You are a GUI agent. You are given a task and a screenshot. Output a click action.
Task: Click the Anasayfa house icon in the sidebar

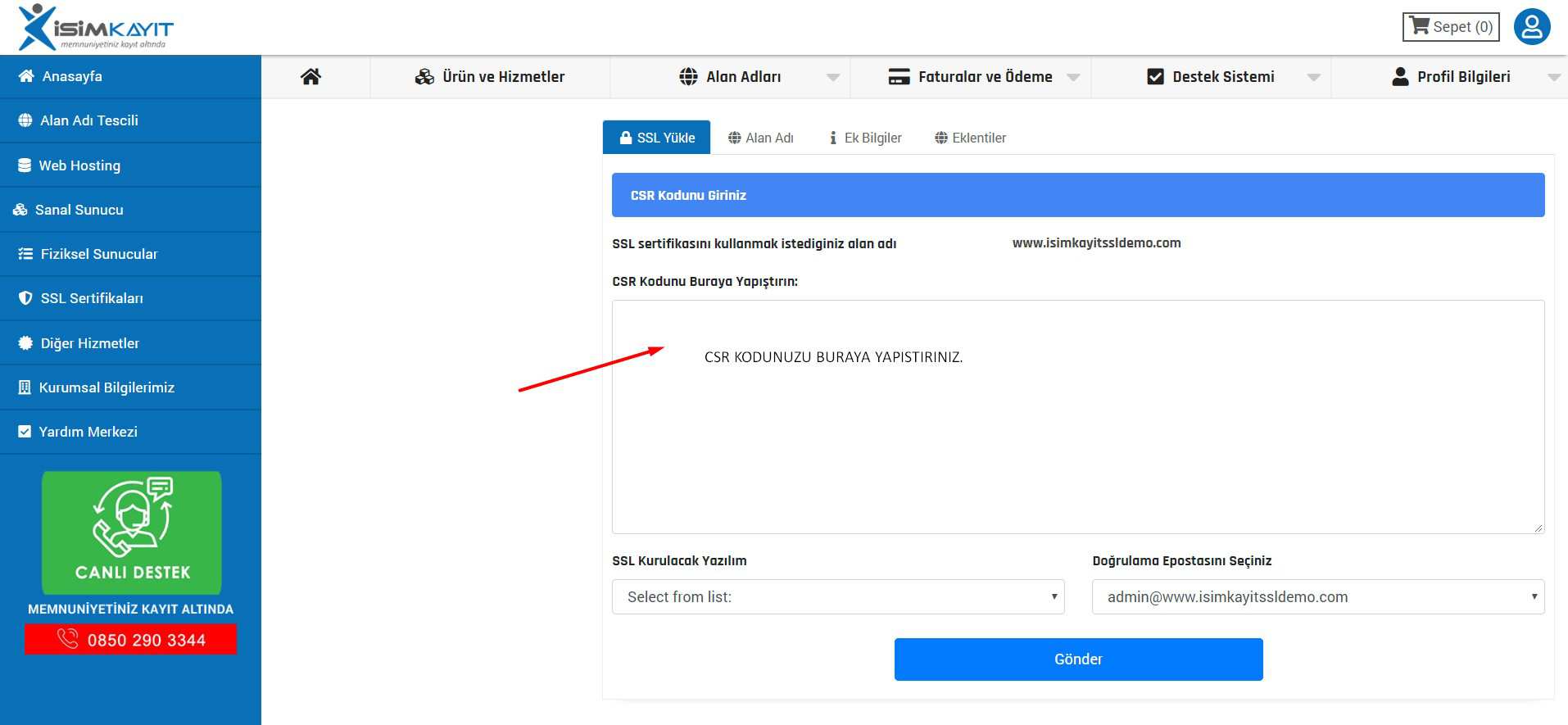26,76
